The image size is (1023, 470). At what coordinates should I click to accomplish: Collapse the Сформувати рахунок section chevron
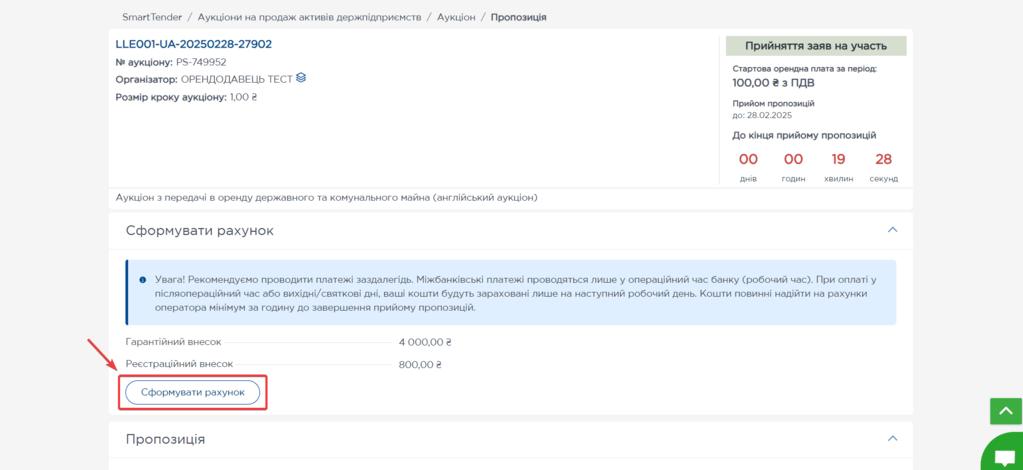pos(892,230)
